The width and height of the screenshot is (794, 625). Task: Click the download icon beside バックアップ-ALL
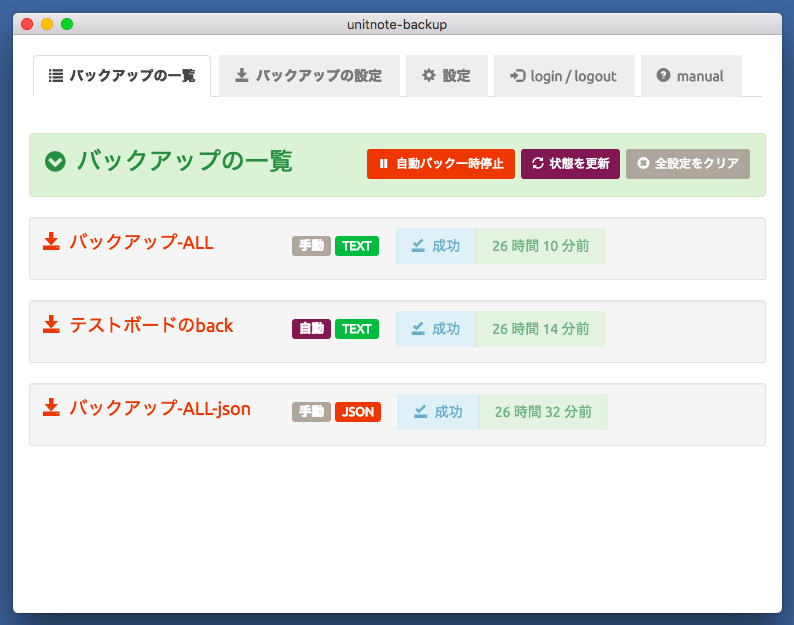pyautogui.click(x=51, y=241)
